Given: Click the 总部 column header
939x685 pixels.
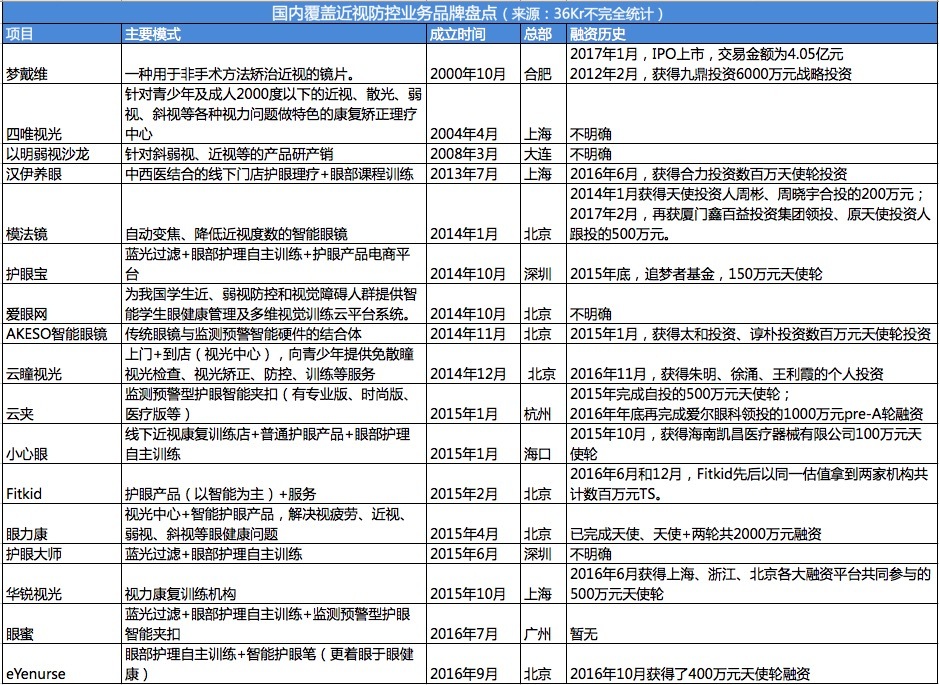Looking at the screenshot, I should tap(543, 34).
